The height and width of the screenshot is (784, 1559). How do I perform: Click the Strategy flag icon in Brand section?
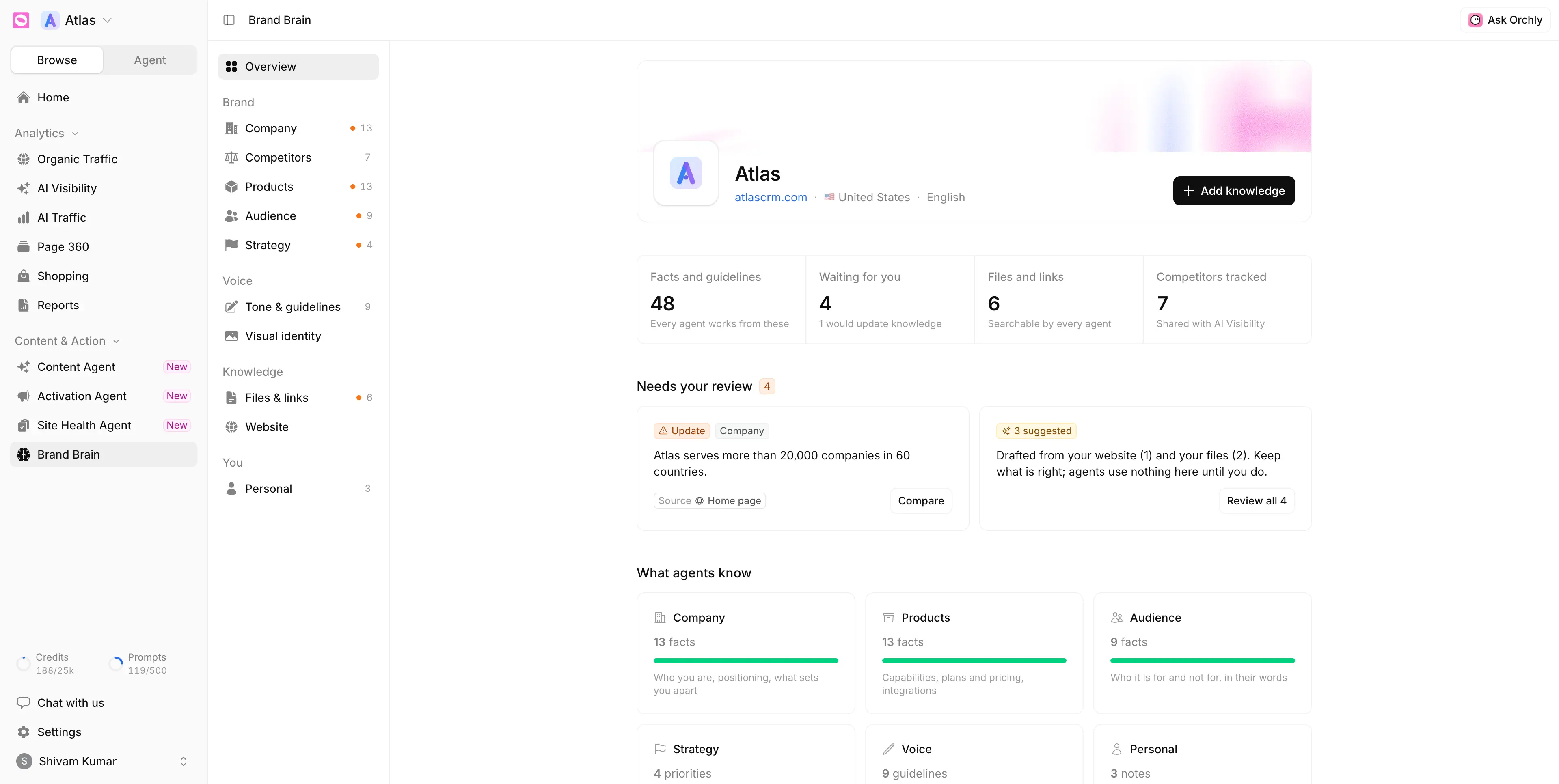[x=231, y=245]
